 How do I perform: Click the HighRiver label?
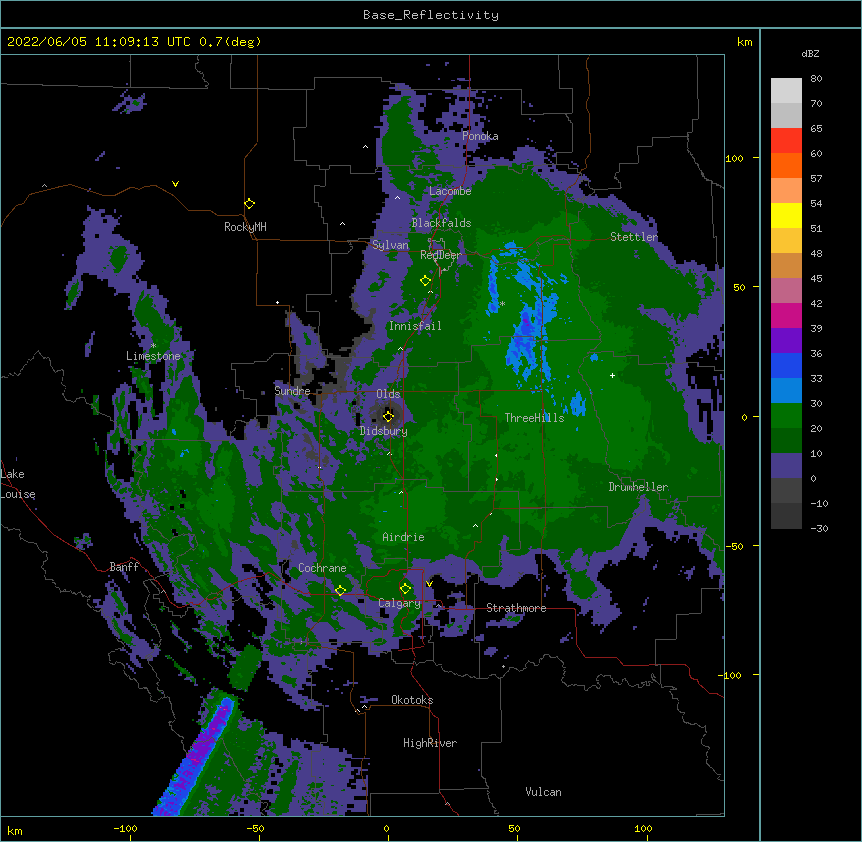point(430,743)
